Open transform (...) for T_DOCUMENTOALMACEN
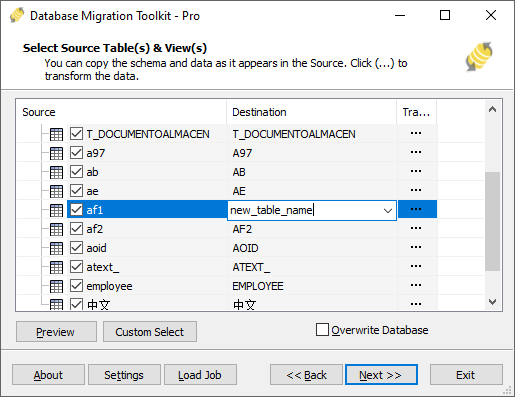 [x=416, y=133]
